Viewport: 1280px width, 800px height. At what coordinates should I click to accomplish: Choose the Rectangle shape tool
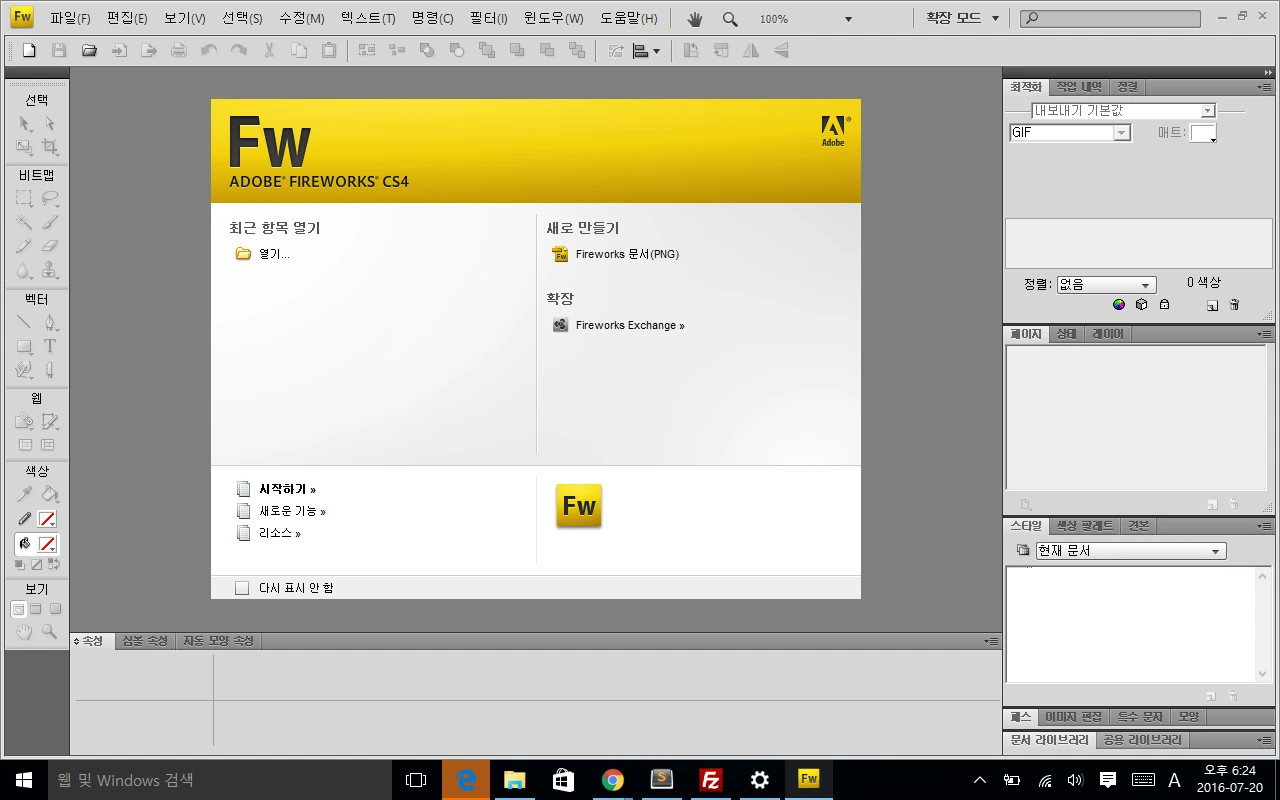[x=24, y=346]
